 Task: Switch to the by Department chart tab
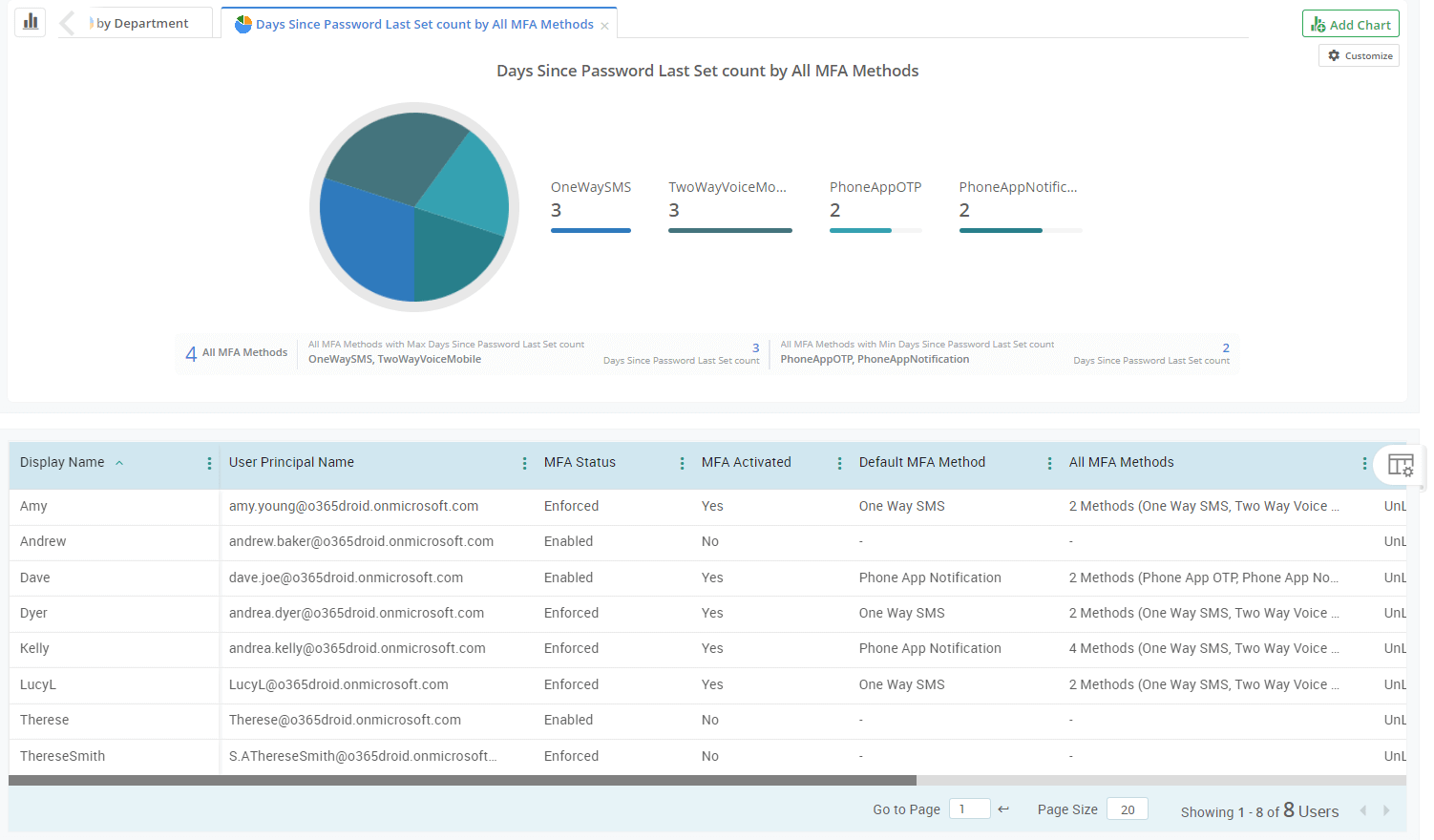coord(142,24)
